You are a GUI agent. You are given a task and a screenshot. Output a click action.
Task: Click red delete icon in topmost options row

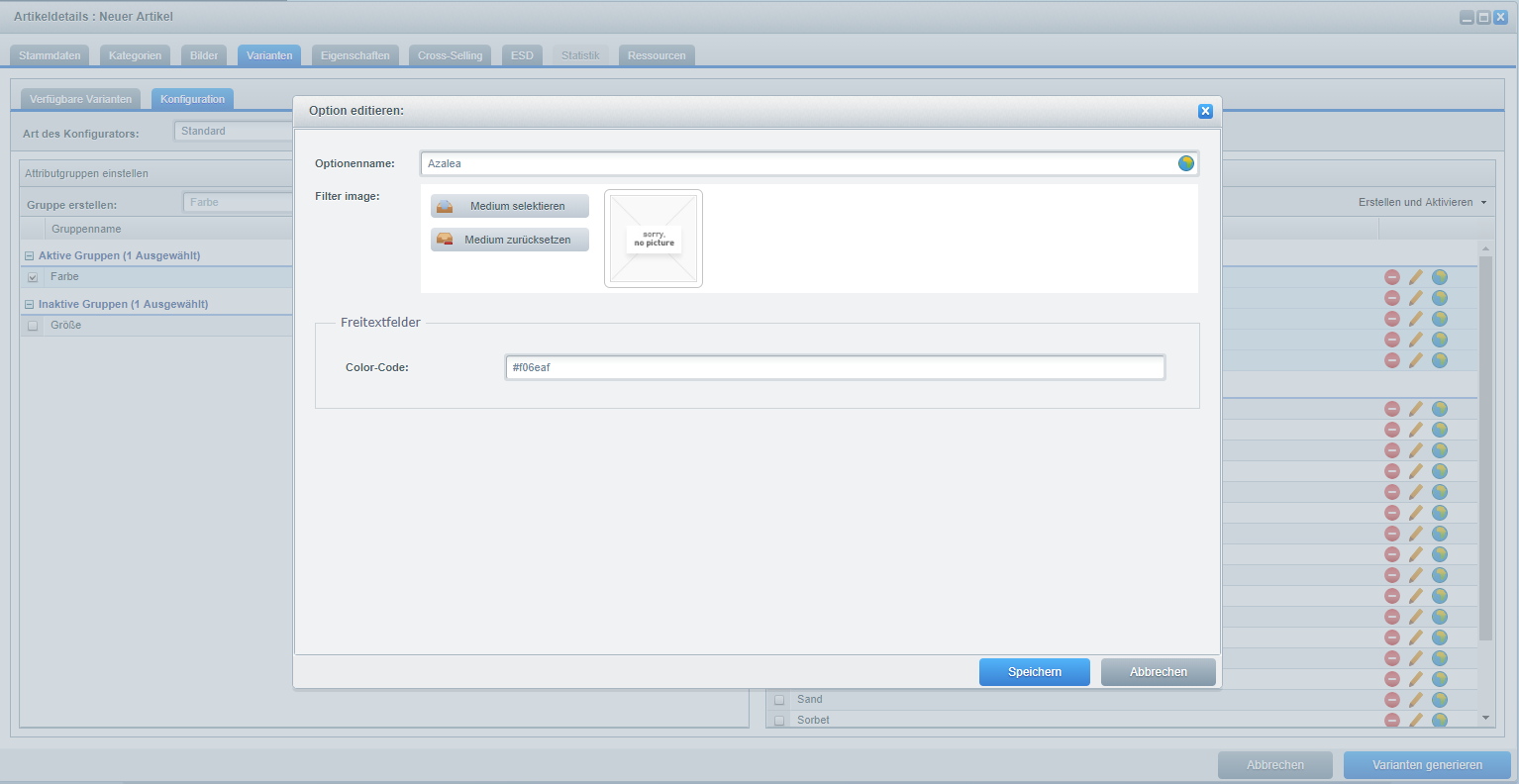[1392, 277]
